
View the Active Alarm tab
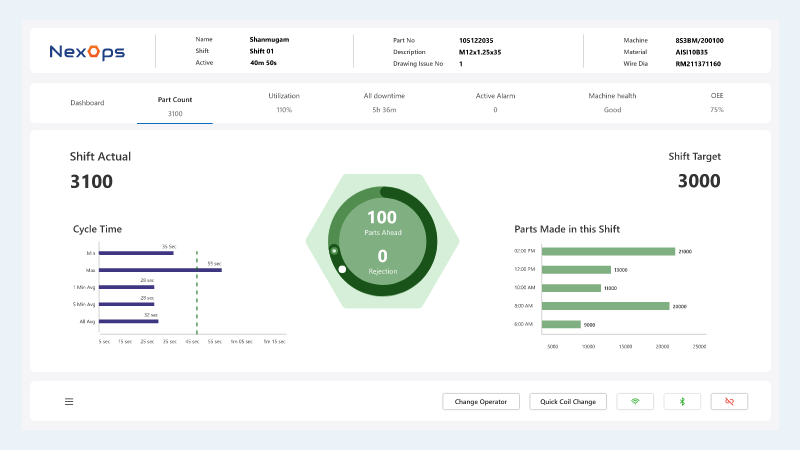(495, 103)
